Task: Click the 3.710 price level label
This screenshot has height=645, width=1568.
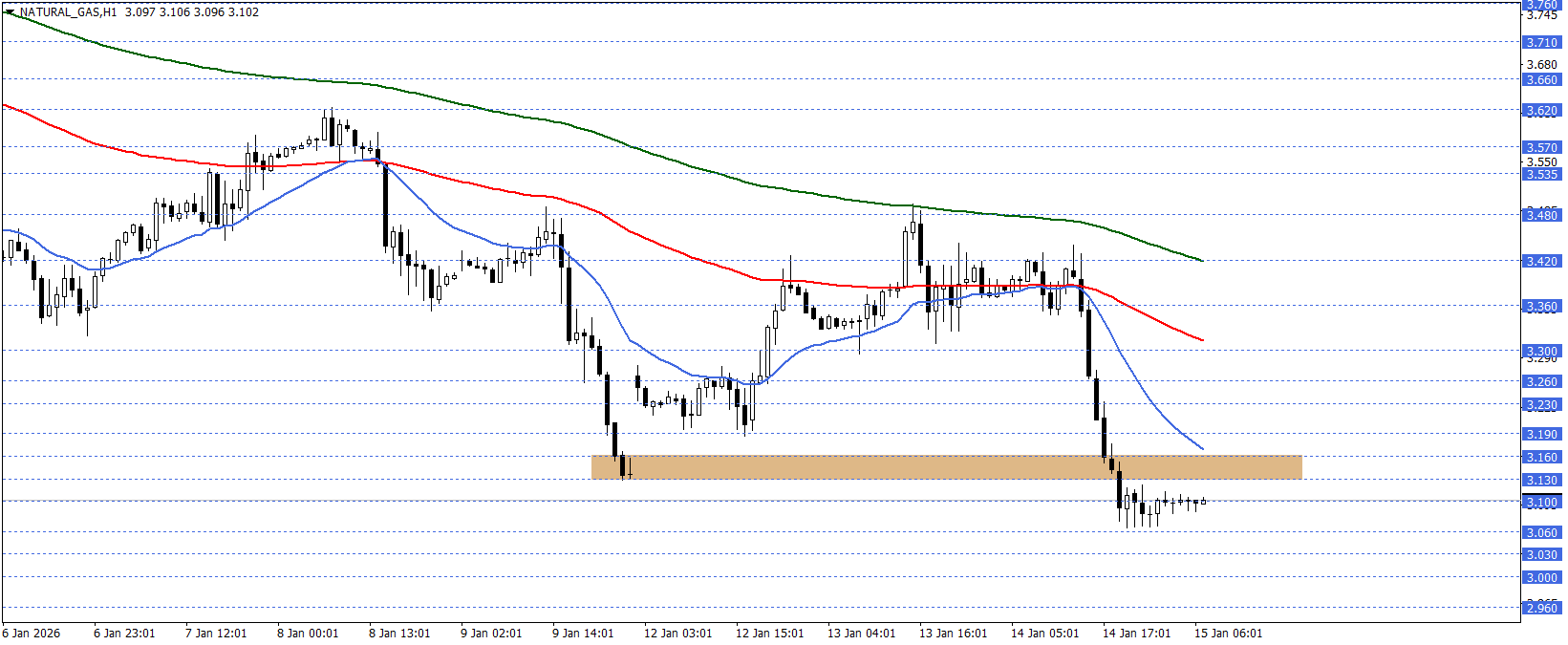Action: tap(1540, 42)
